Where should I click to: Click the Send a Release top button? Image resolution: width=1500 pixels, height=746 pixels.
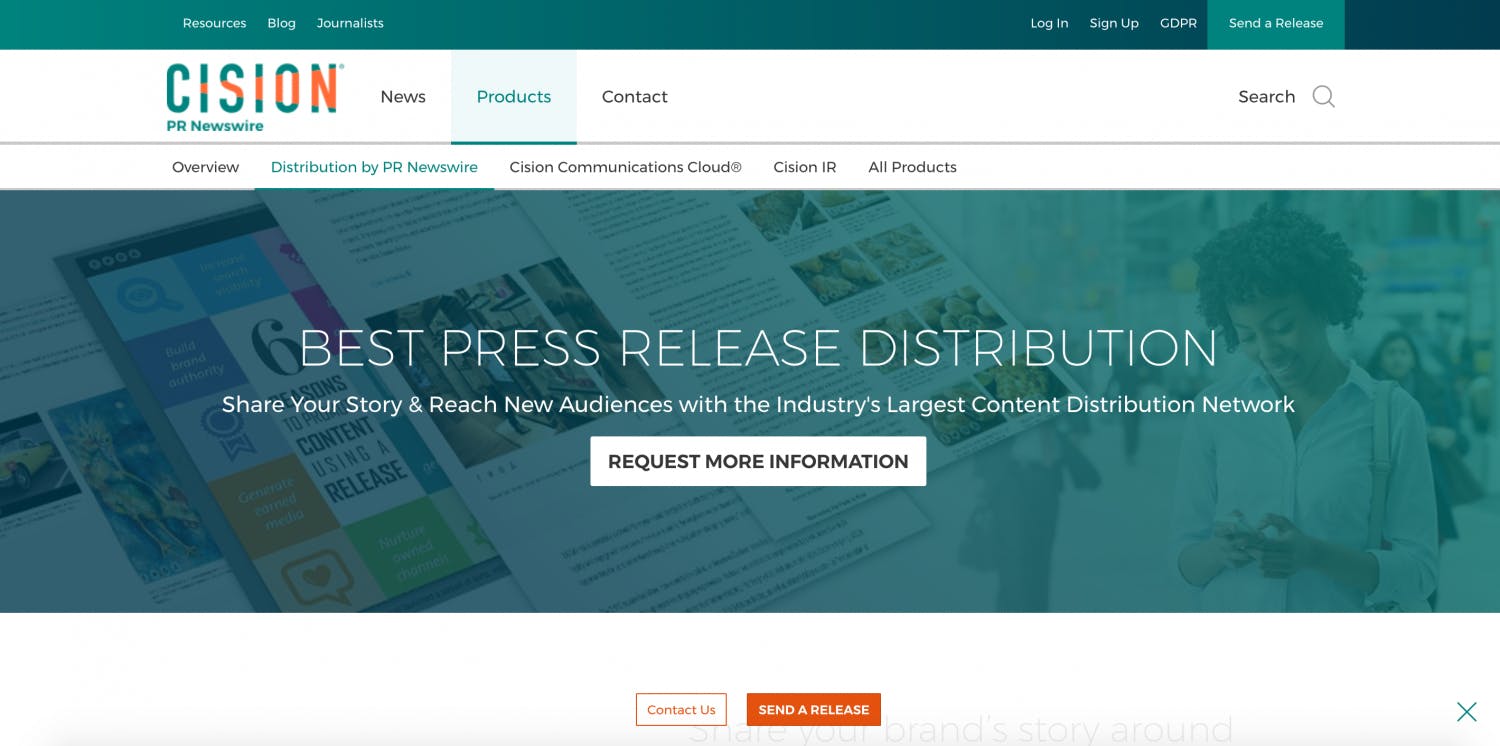[1276, 24]
